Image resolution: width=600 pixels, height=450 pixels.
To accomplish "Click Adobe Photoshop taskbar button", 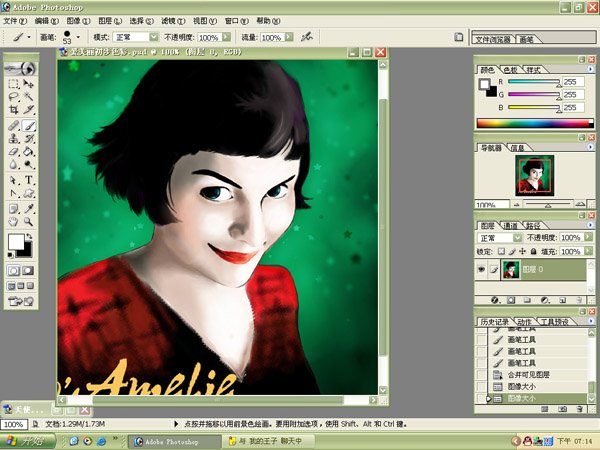I will [174, 441].
